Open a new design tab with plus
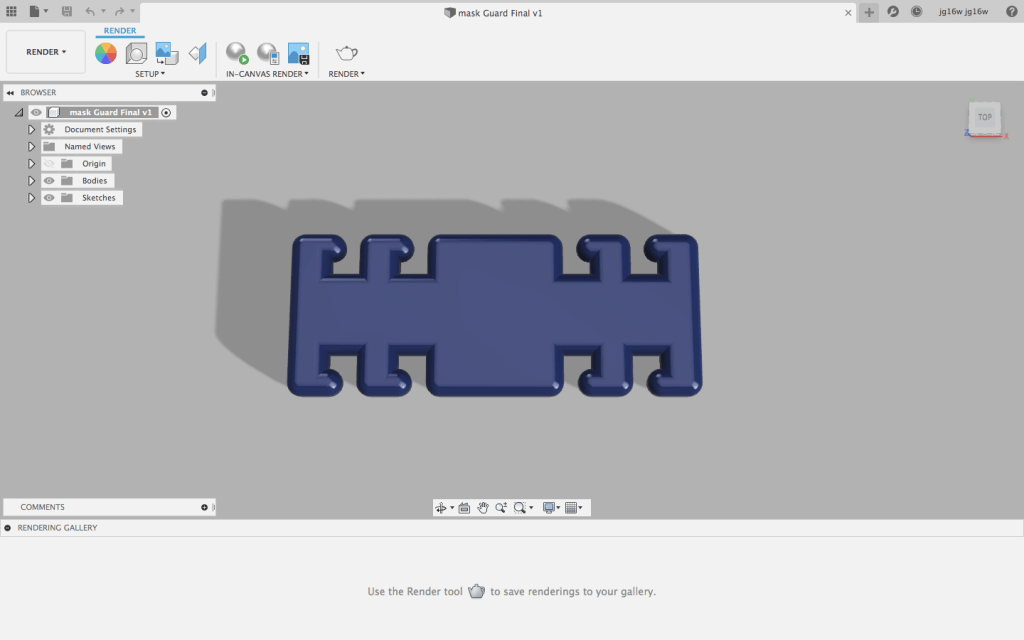Viewport: 1024px width, 640px height. pyautogui.click(x=869, y=12)
